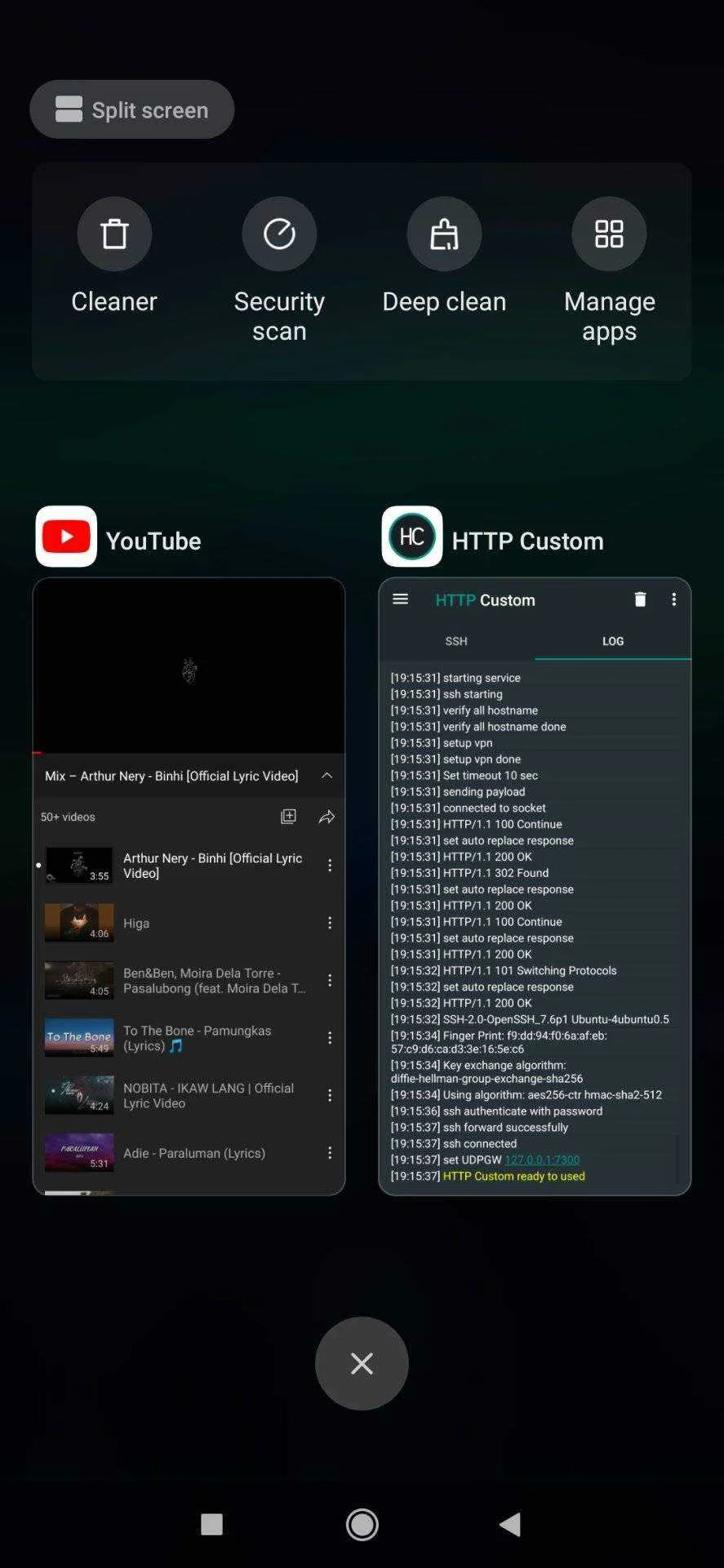Open options for NOBITA IKAW LANG video

[x=330, y=1095]
